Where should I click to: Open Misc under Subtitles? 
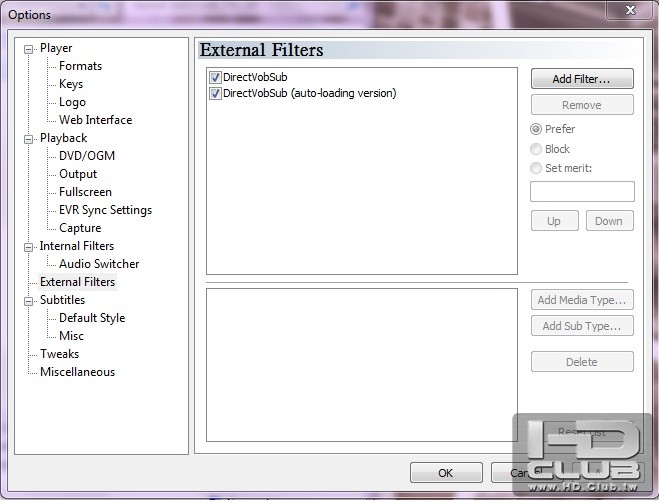(x=71, y=336)
